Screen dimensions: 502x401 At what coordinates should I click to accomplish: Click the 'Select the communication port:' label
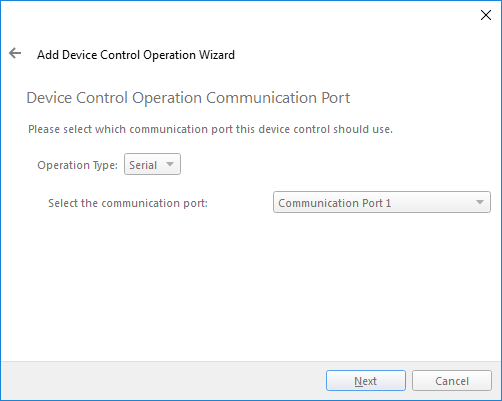[128, 203]
